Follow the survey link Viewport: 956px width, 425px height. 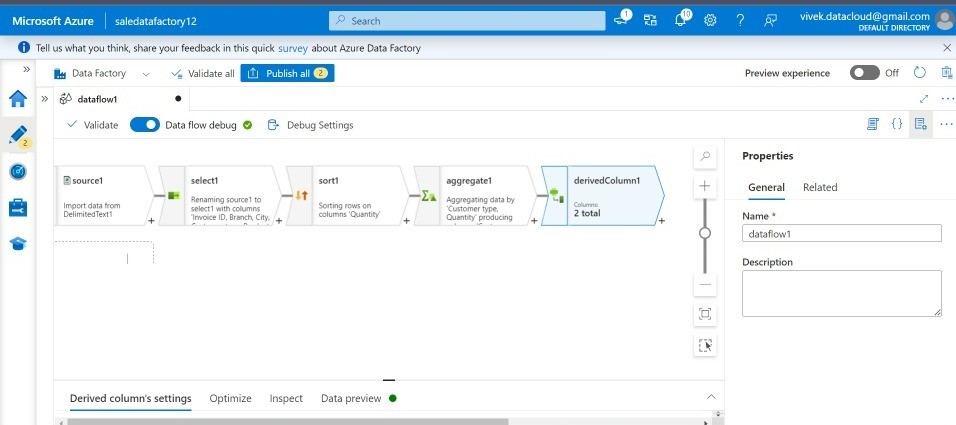coord(293,48)
